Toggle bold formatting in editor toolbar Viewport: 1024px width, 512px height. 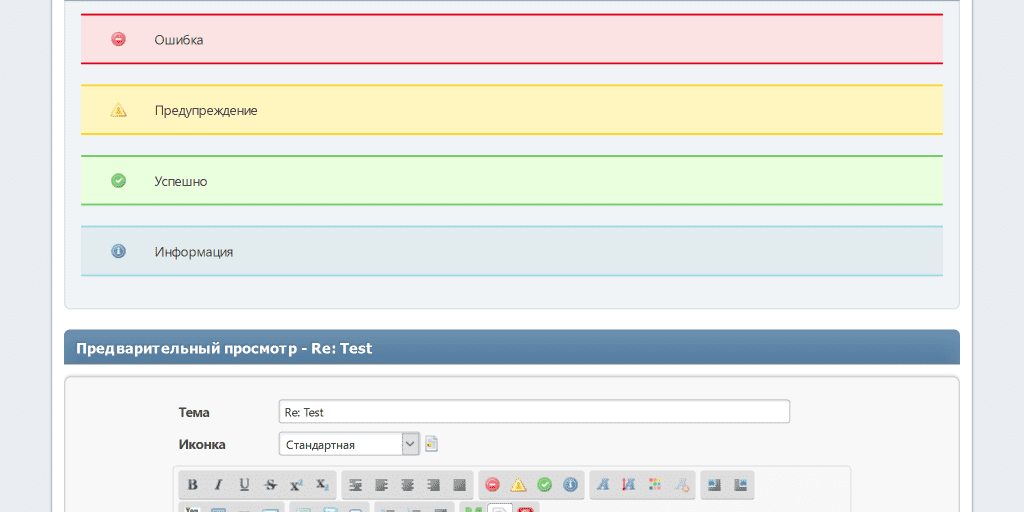point(193,485)
